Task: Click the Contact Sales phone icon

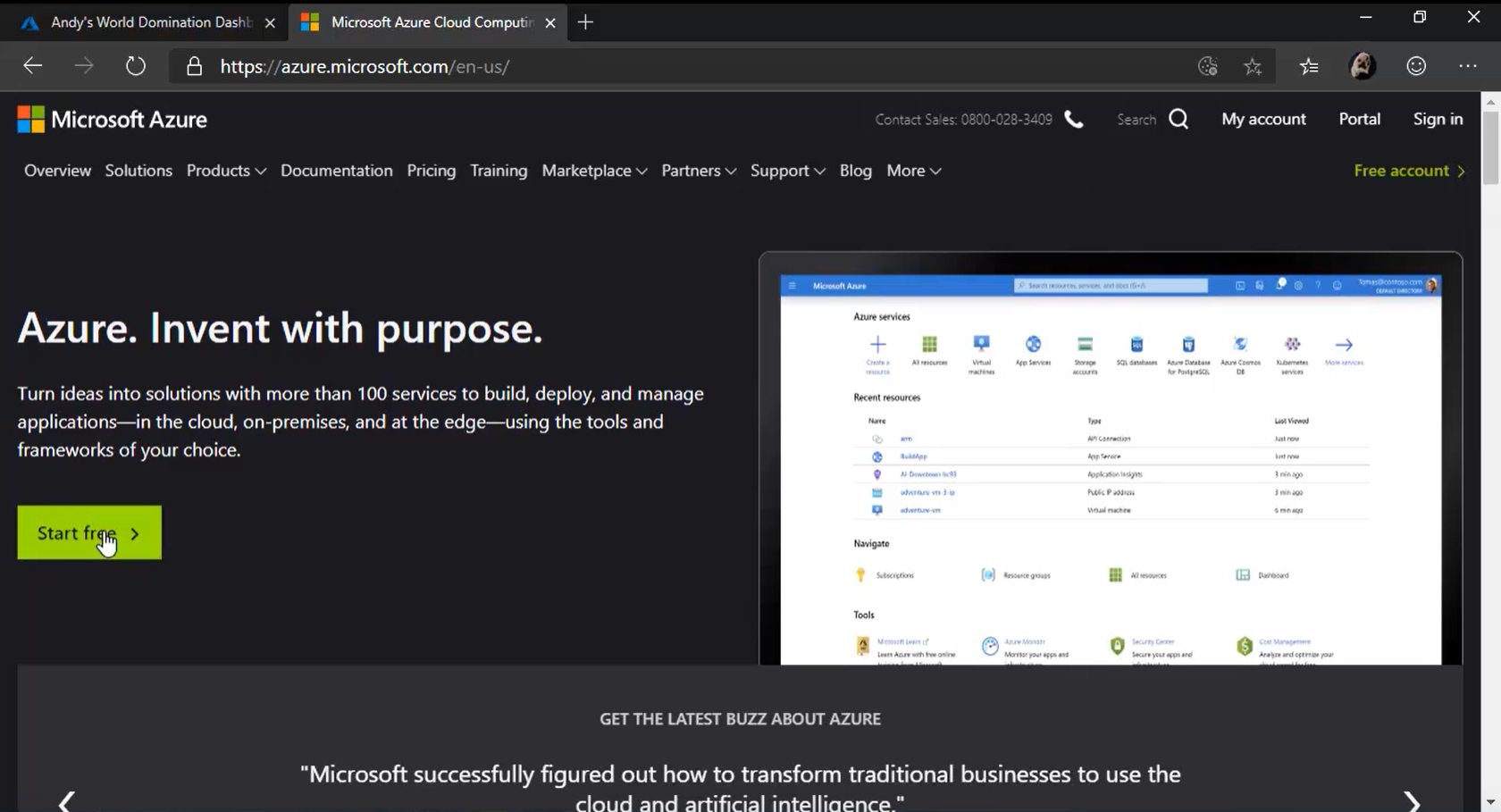Action: pyautogui.click(x=1074, y=119)
